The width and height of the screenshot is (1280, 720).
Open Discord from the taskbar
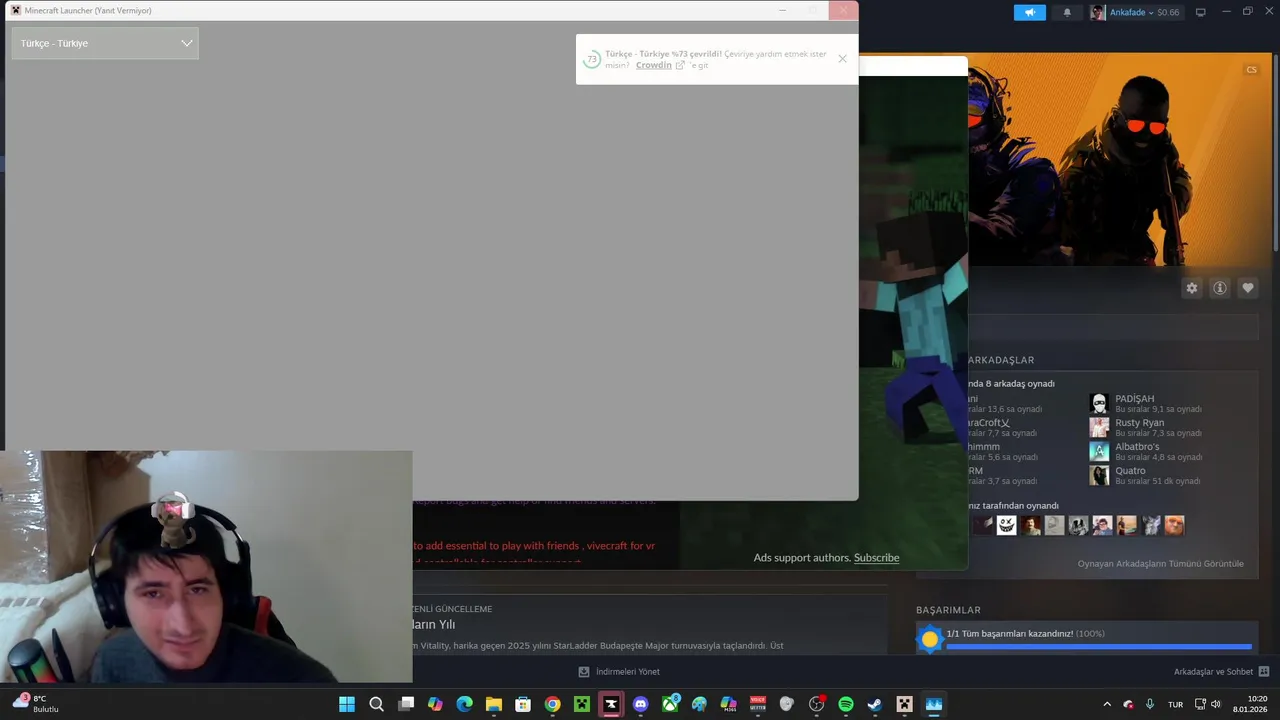640,704
